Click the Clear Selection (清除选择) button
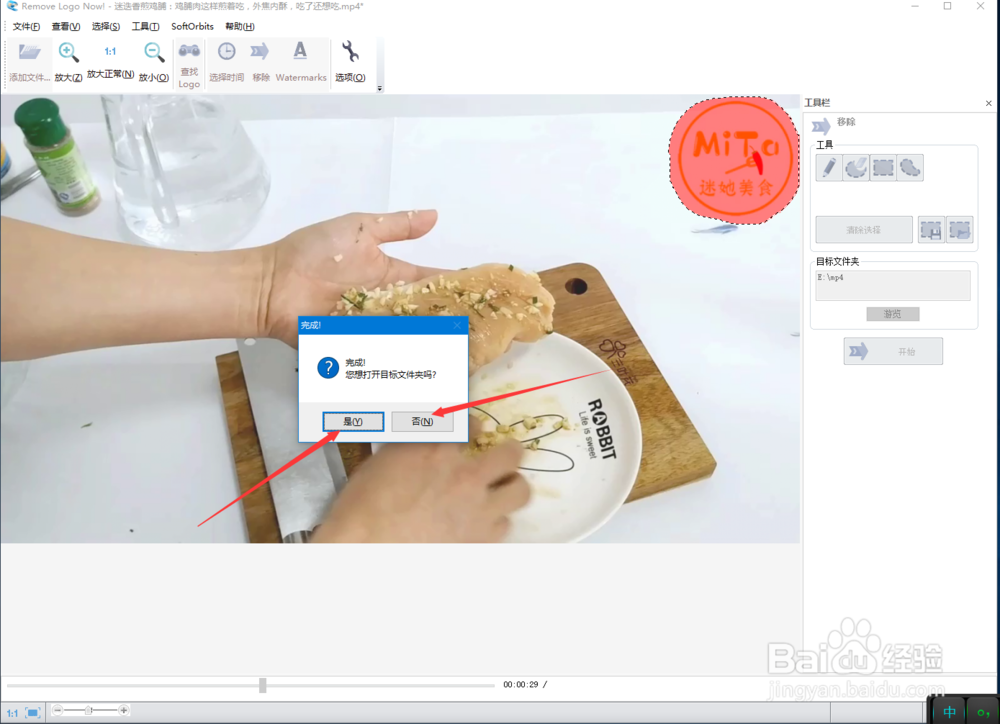Image resolution: width=1000 pixels, height=724 pixels. coord(864,230)
